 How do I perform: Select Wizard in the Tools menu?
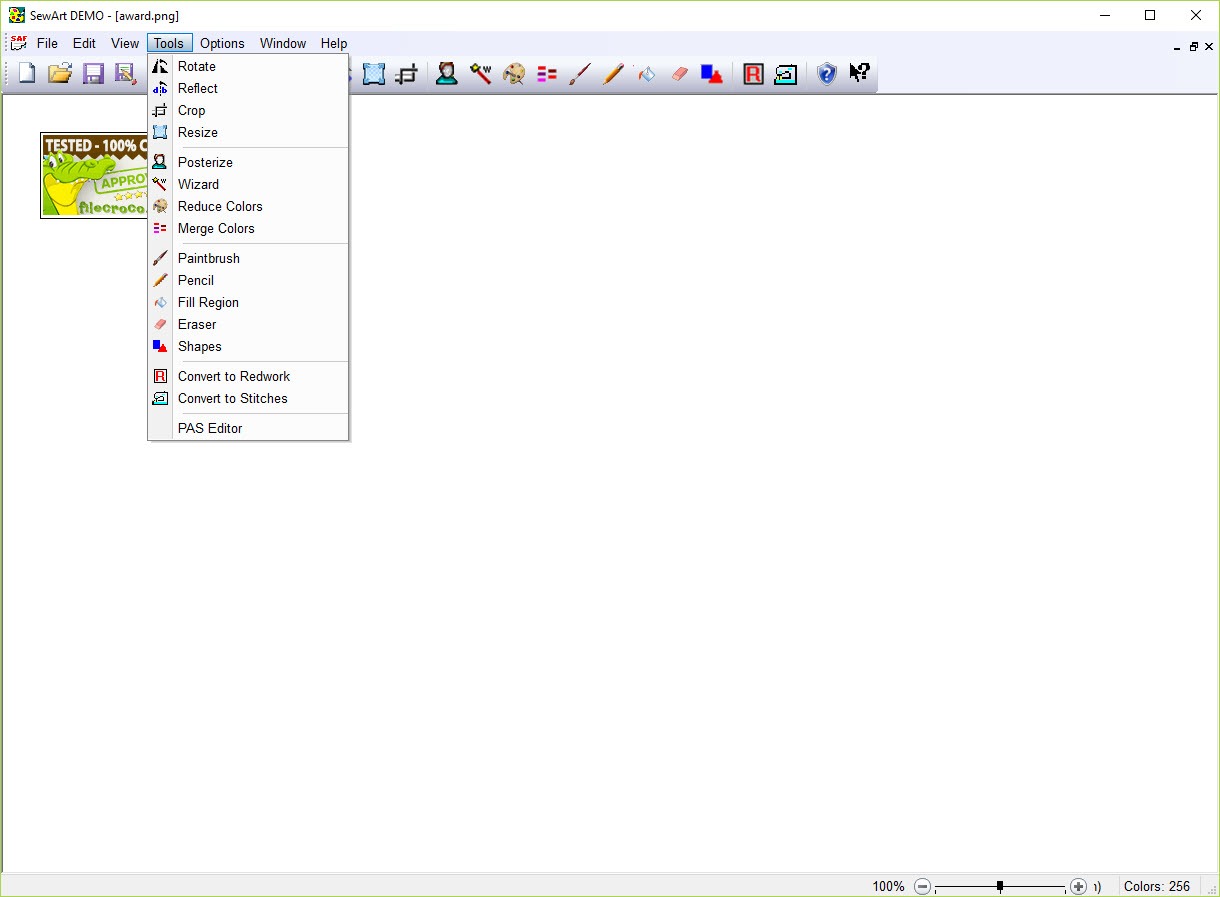pos(198,184)
